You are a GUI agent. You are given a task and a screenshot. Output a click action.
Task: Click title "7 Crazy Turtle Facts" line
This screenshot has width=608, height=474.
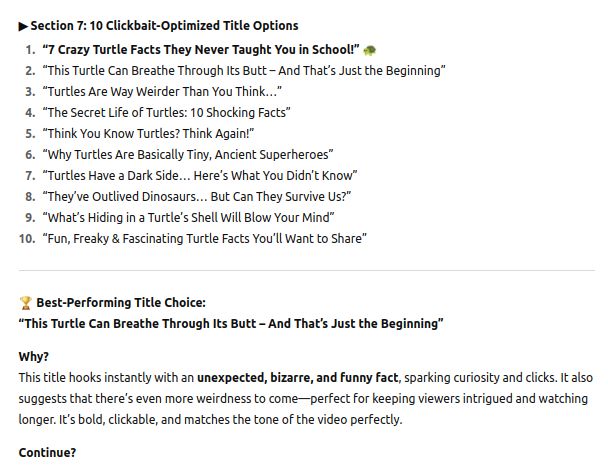coord(200,49)
